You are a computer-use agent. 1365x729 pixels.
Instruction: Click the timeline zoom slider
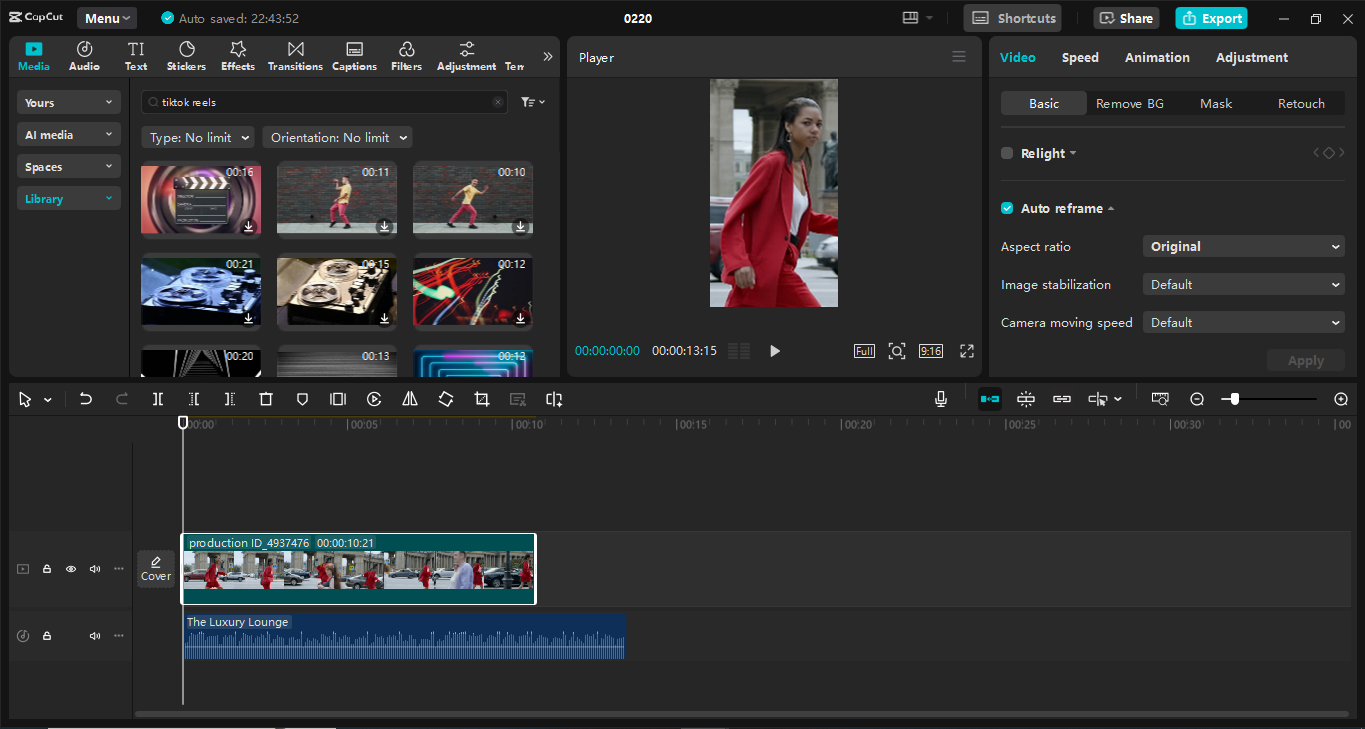point(1268,399)
